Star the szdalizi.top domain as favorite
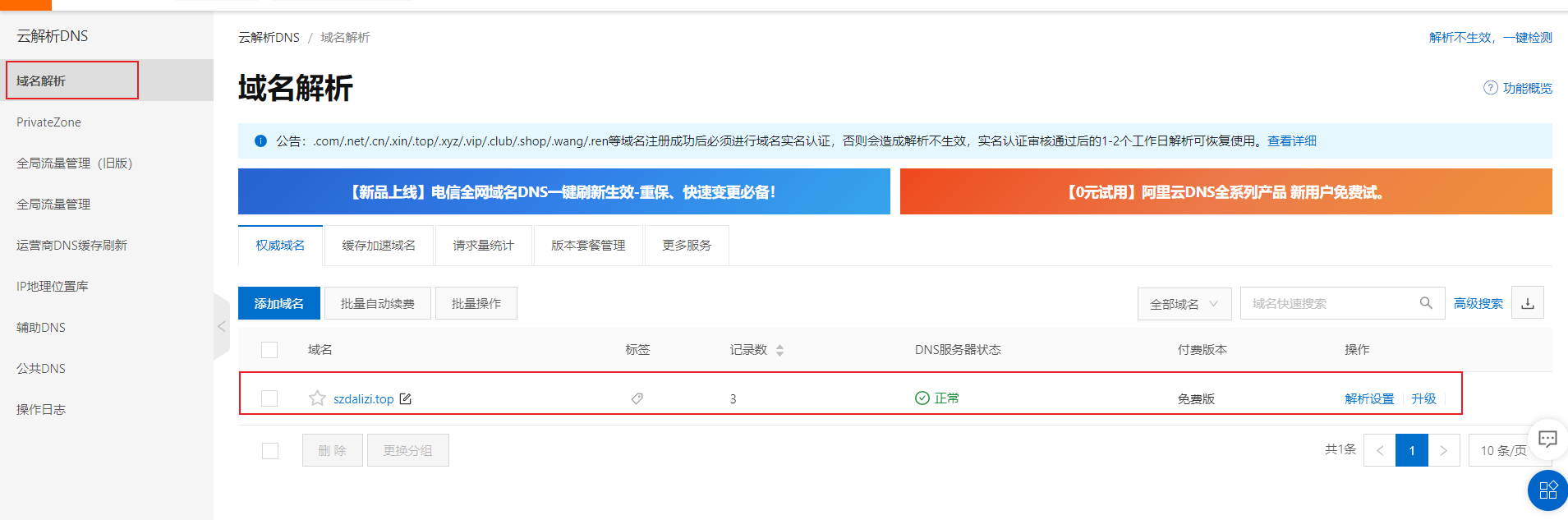Viewport: 1568px width, 520px height. click(317, 398)
